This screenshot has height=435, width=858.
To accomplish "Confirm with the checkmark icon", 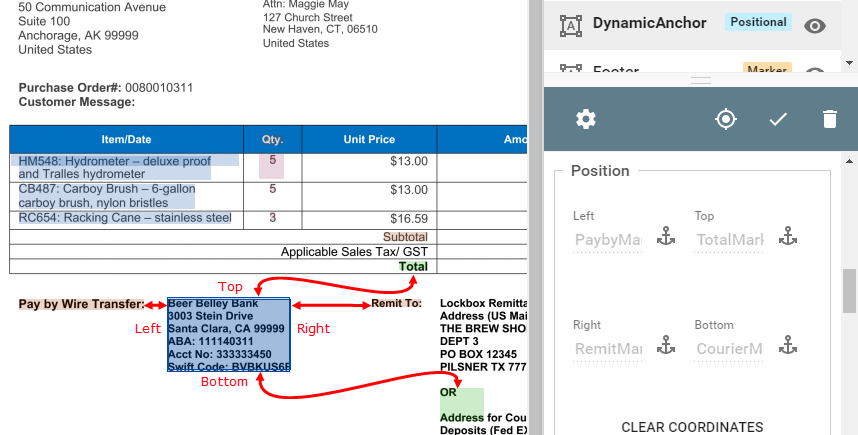I will (778, 120).
